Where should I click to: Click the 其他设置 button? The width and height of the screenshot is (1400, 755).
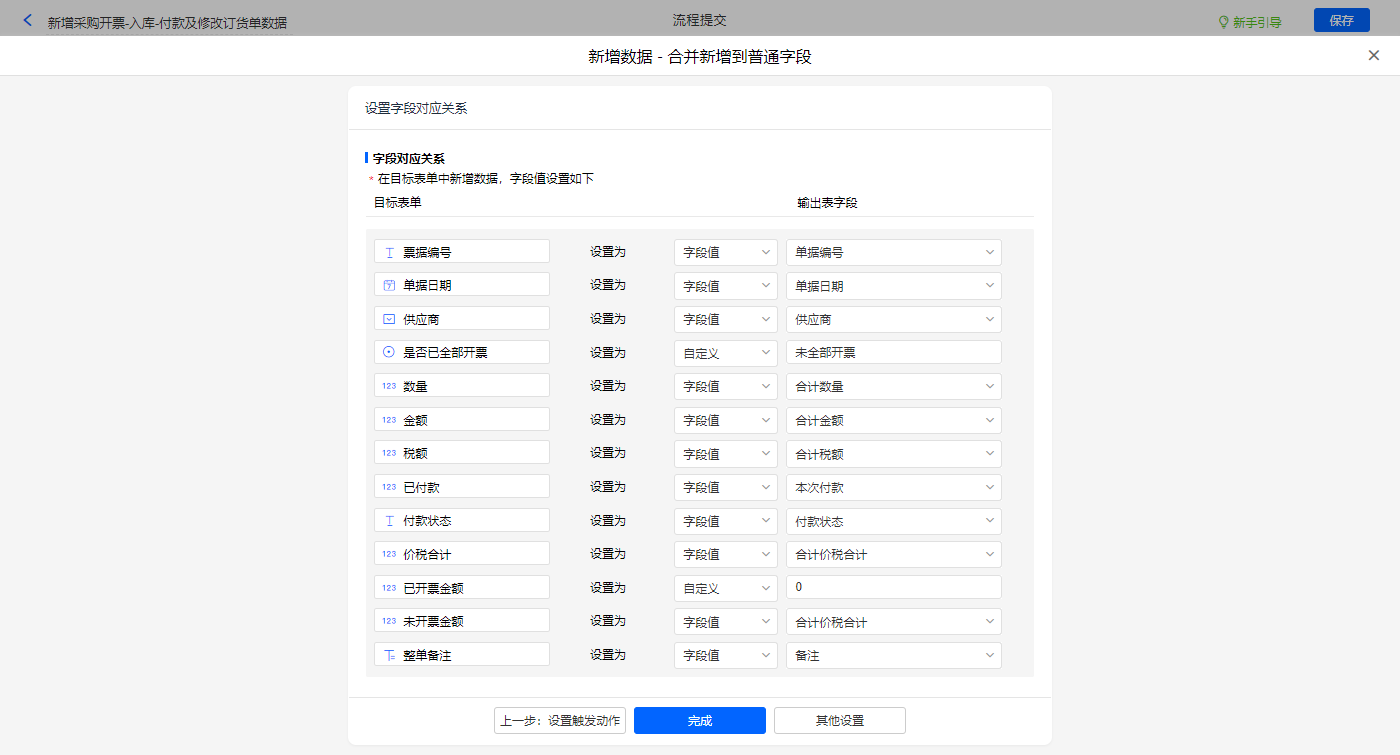[x=839, y=721]
